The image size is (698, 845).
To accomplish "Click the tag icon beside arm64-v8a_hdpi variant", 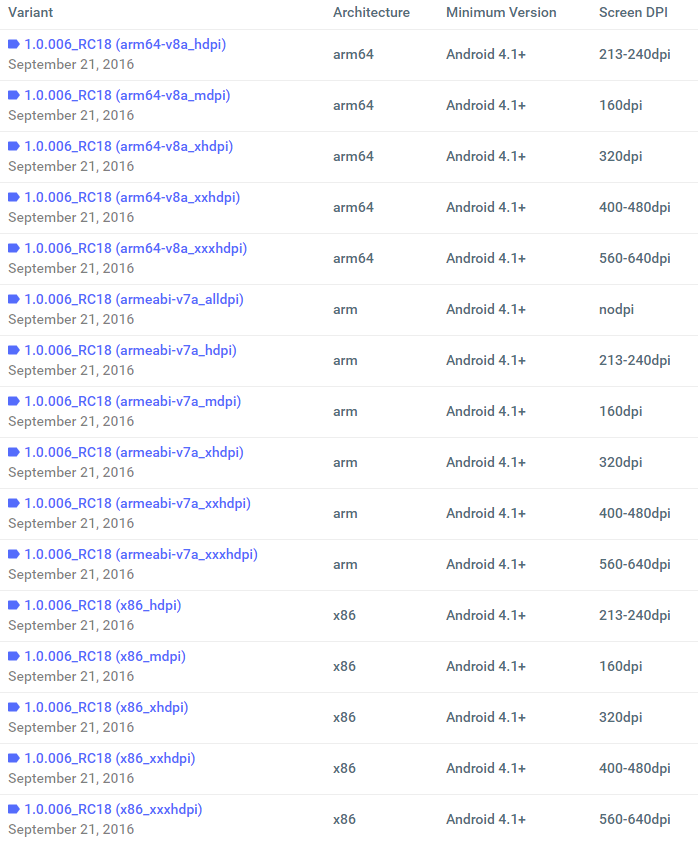I will click(x=14, y=45).
